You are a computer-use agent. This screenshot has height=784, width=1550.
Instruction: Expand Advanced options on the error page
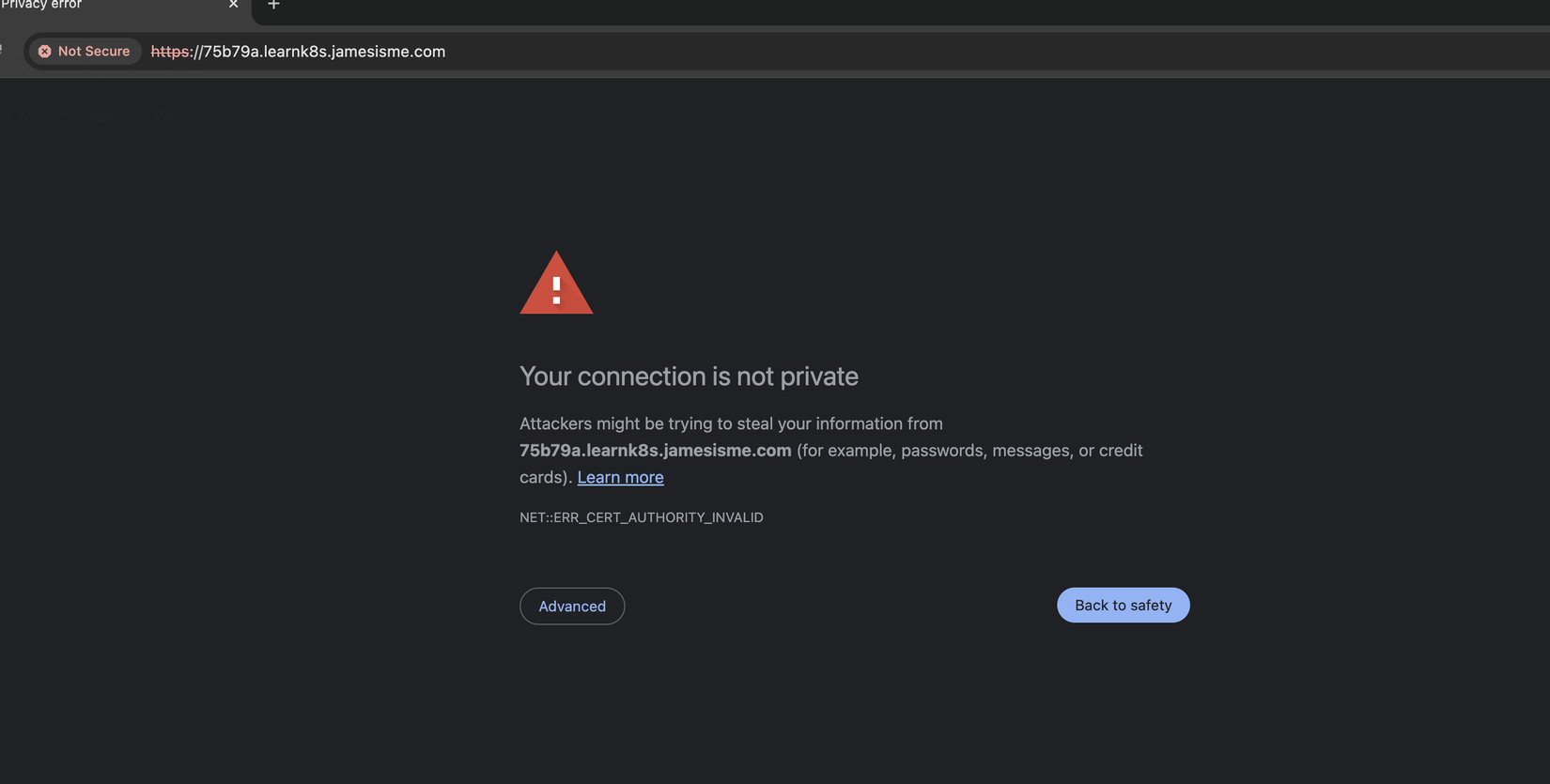(x=572, y=606)
